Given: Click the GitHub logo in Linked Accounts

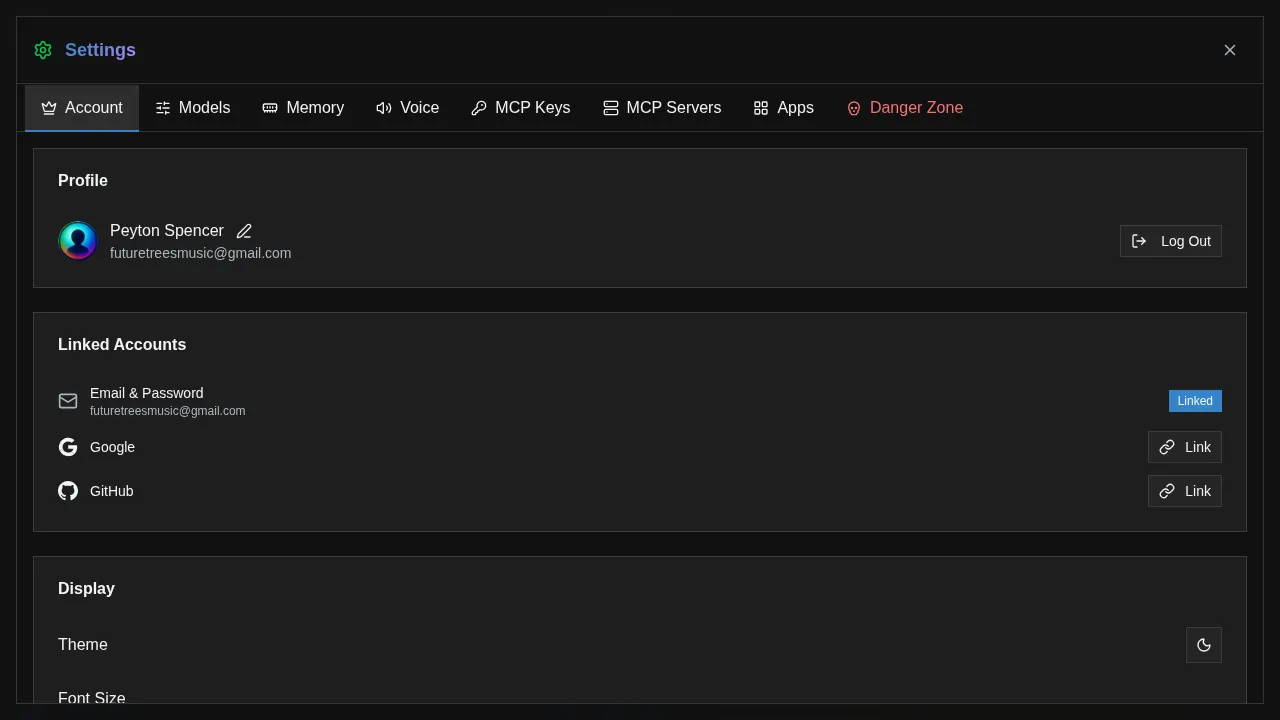Looking at the screenshot, I should (x=68, y=491).
